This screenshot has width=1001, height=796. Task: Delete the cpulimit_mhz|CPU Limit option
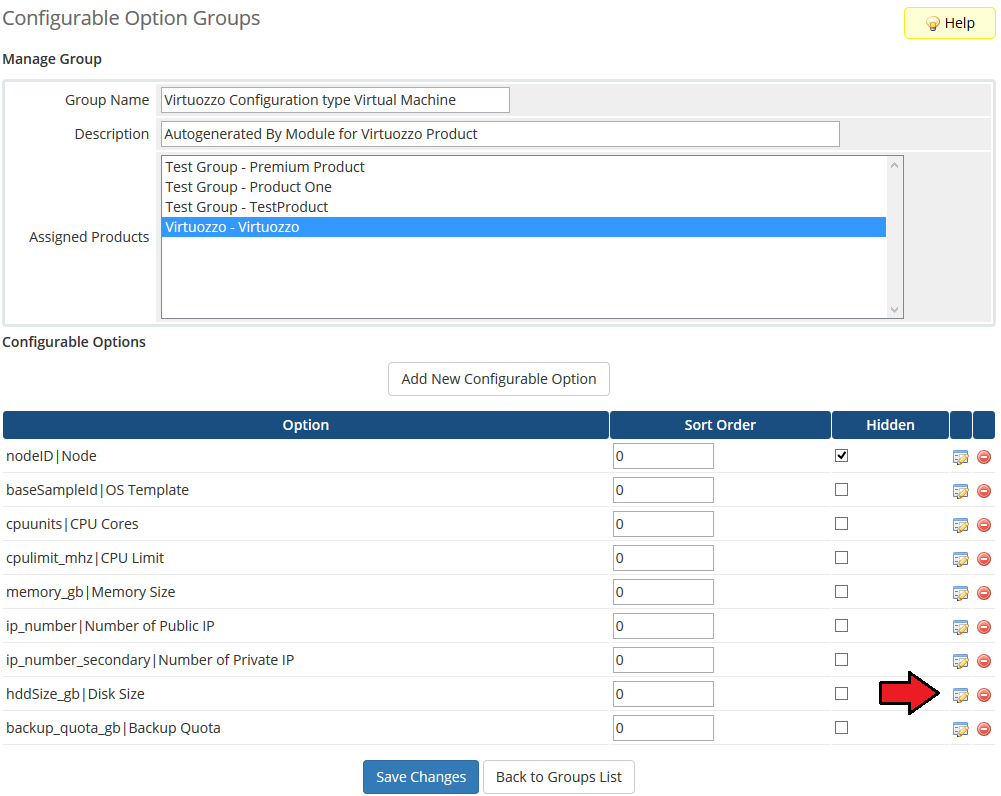984,559
